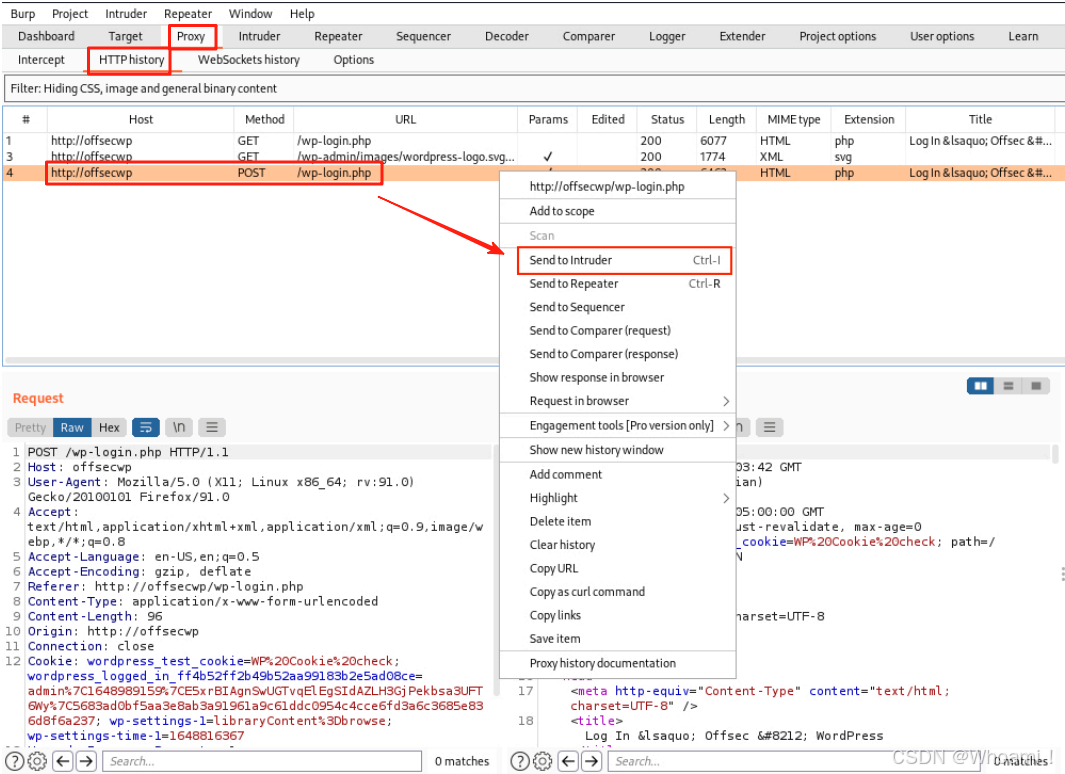This screenshot has height=774, width=1065.
Task: Click the Request panel search field
Action: [262, 761]
